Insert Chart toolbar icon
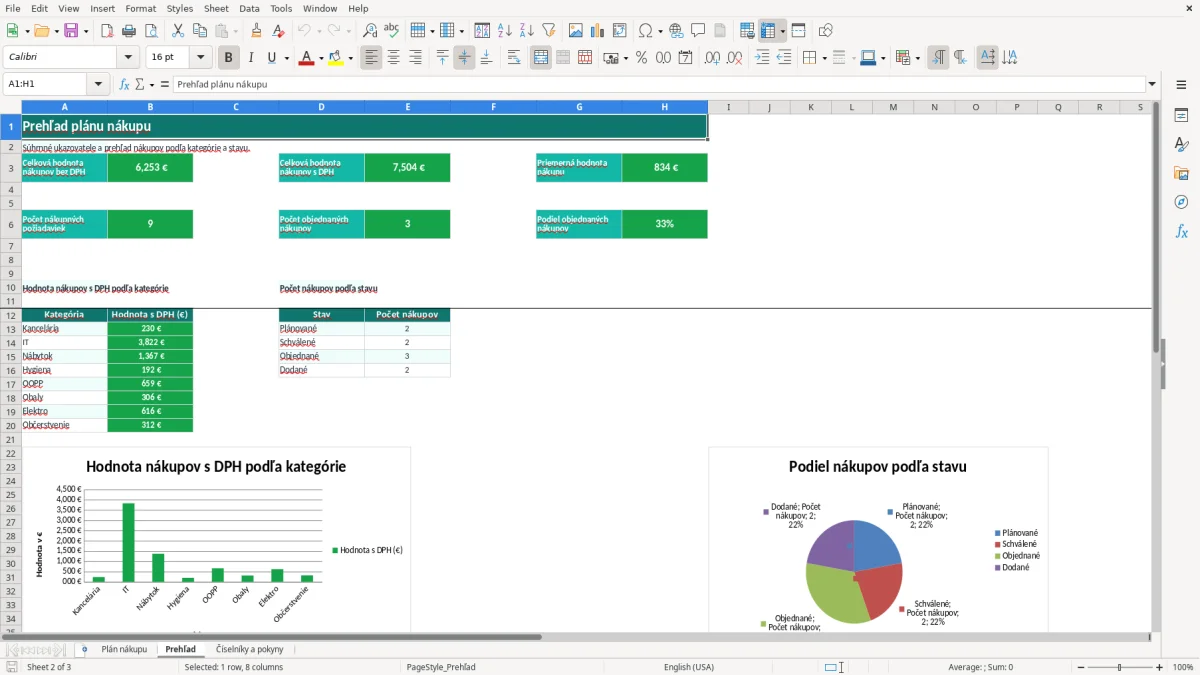This screenshot has width=1200, height=675. [598, 31]
